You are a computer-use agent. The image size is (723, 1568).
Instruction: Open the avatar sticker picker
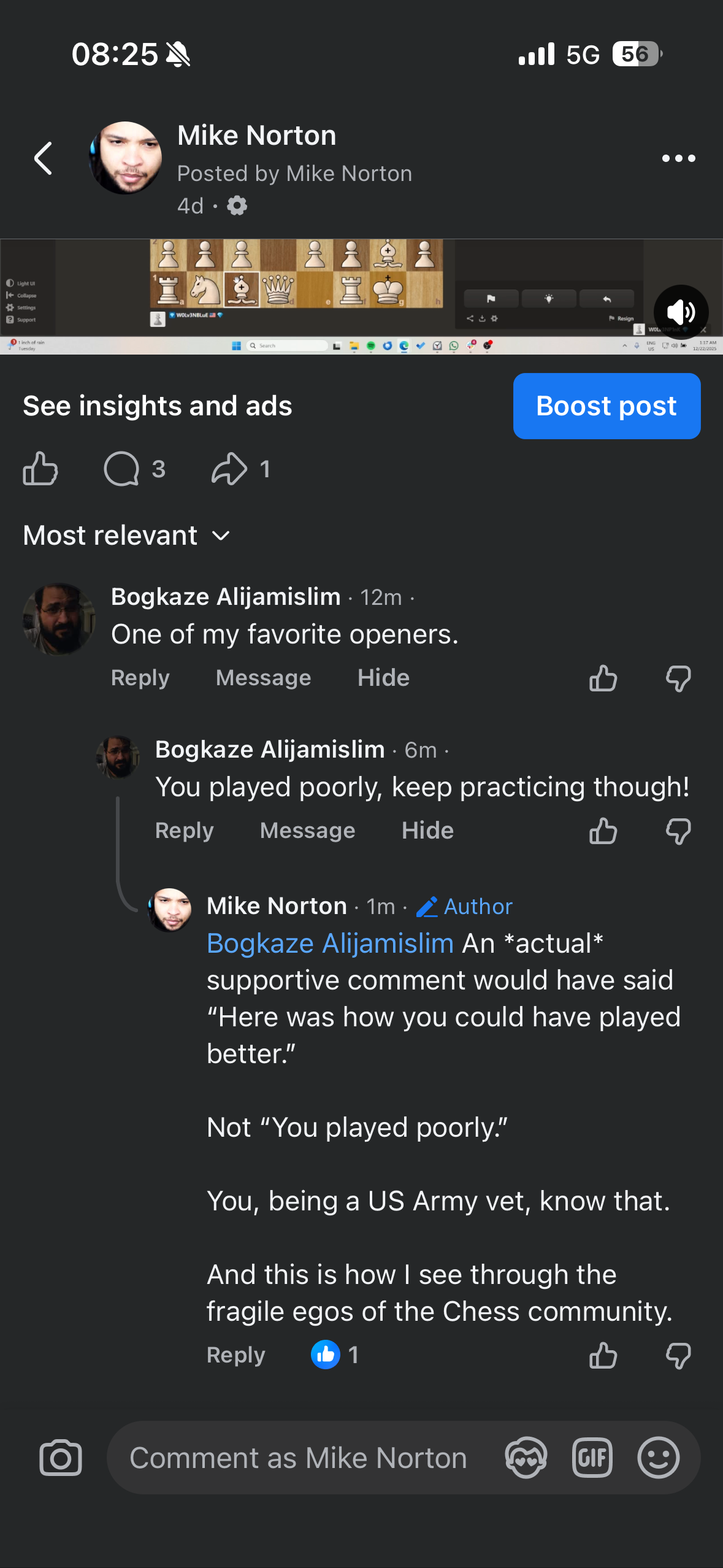pos(526,1458)
